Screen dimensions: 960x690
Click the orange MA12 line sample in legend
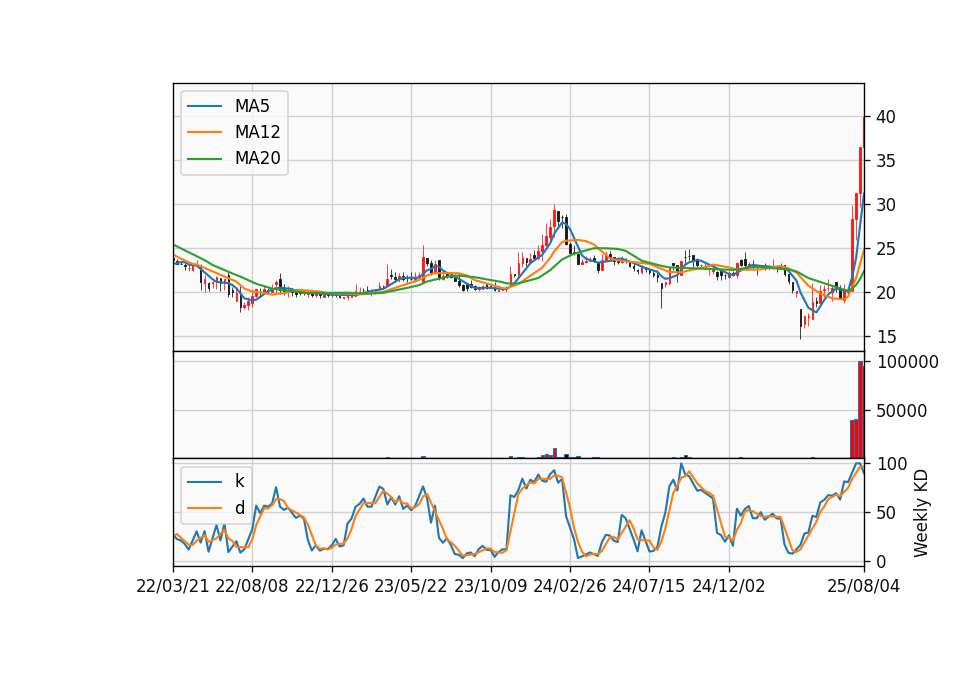tap(204, 132)
